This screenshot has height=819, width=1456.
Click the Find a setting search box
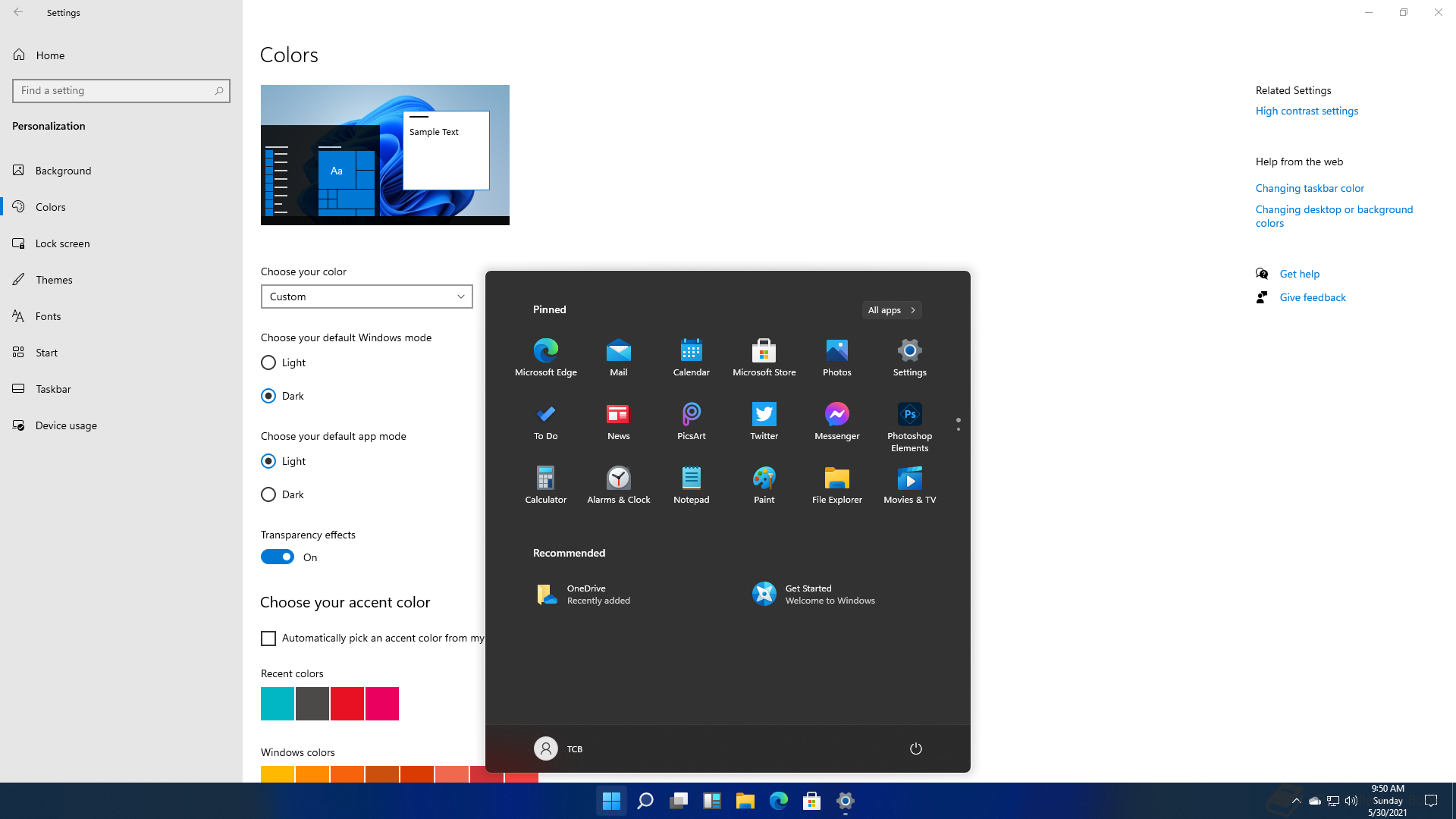point(121,91)
